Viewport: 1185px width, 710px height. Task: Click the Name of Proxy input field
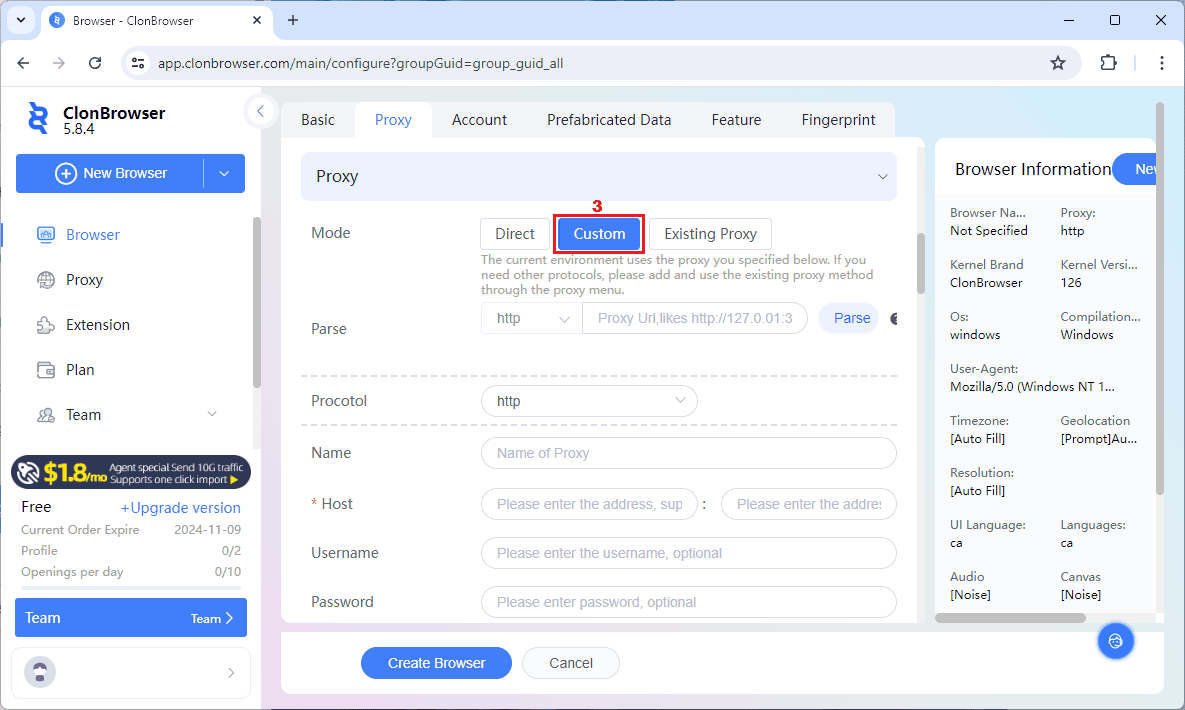[688, 453]
